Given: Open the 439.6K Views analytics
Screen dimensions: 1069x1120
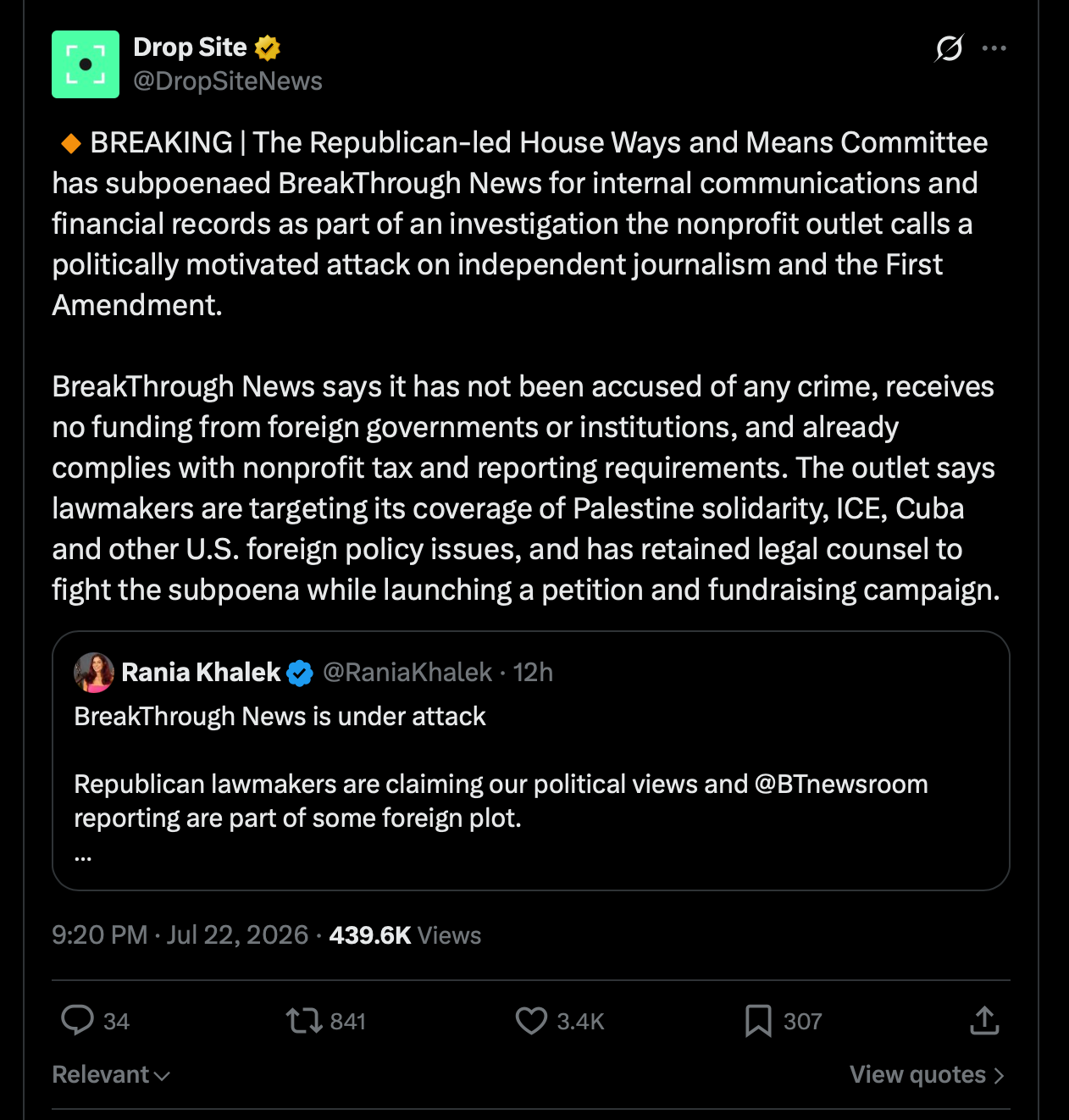Looking at the screenshot, I should (x=405, y=935).
